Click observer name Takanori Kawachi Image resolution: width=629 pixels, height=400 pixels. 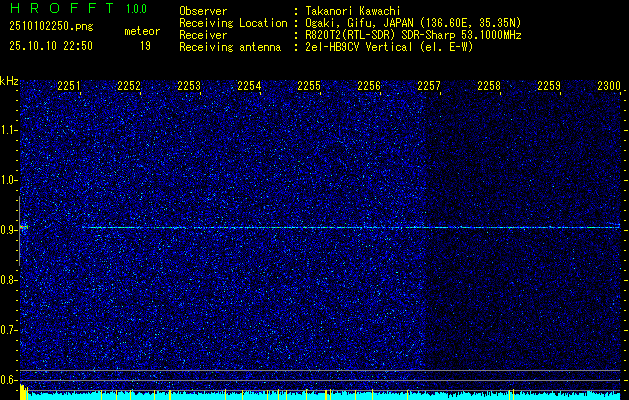tap(353, 11)
